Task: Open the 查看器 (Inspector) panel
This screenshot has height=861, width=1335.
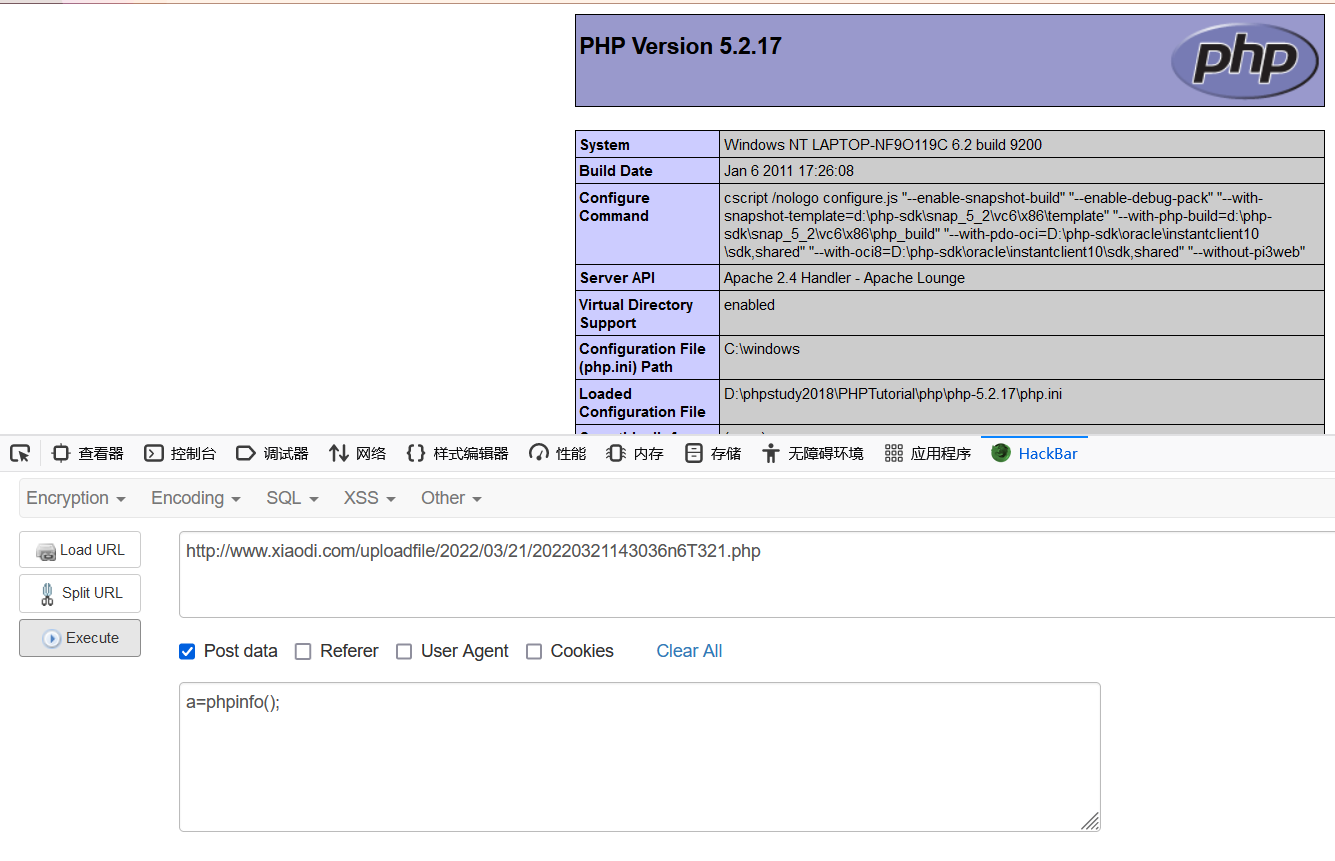Action: click(87, 453)
